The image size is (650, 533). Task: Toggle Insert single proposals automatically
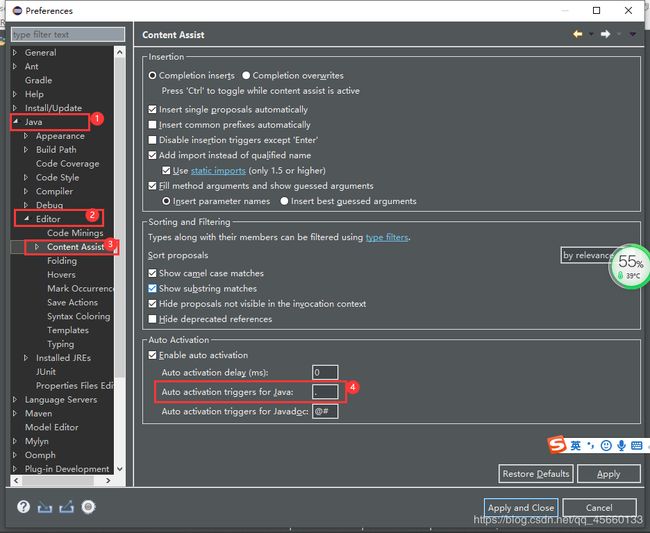coord(152,109)
